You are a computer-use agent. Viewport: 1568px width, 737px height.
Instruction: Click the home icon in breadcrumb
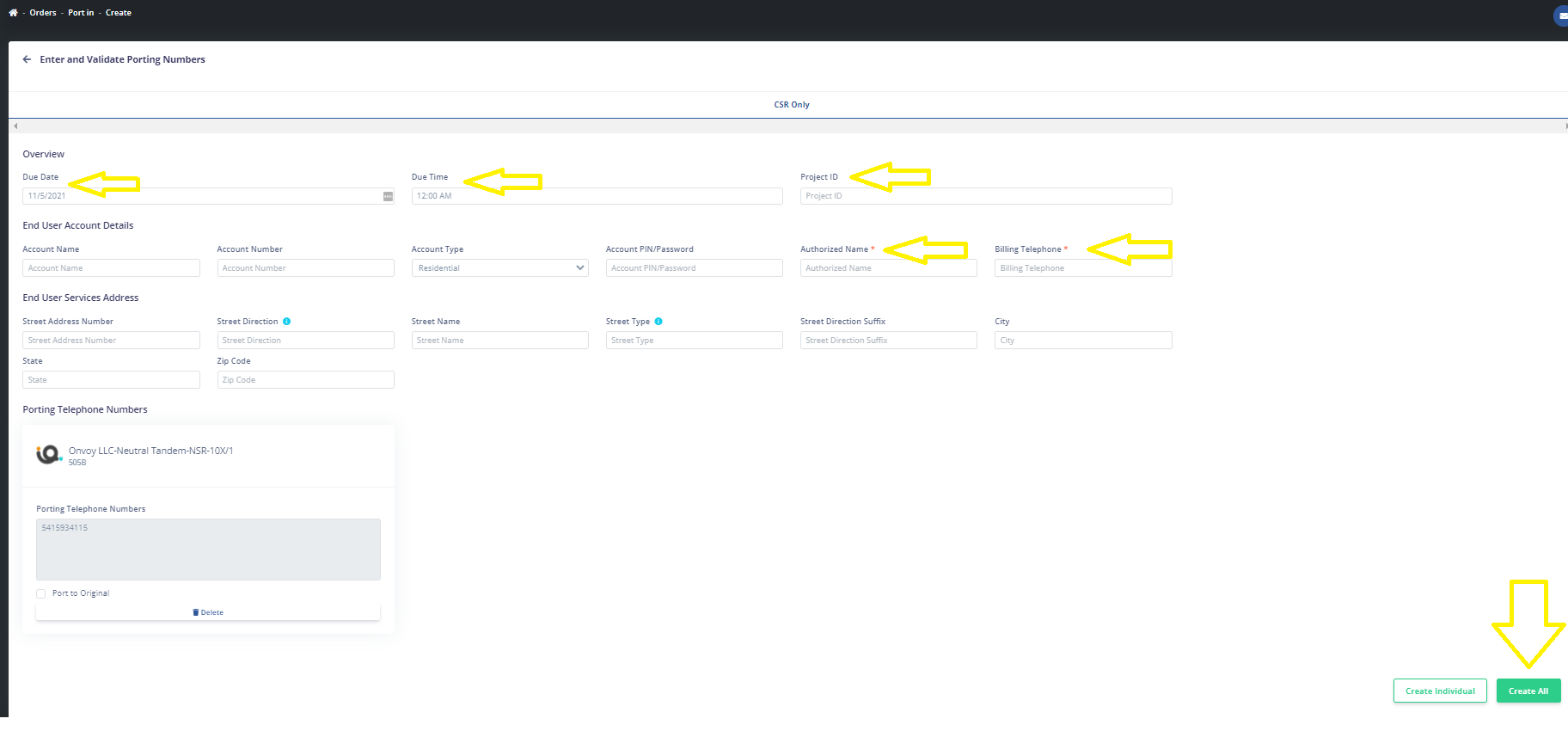click(x=13, y=13)
